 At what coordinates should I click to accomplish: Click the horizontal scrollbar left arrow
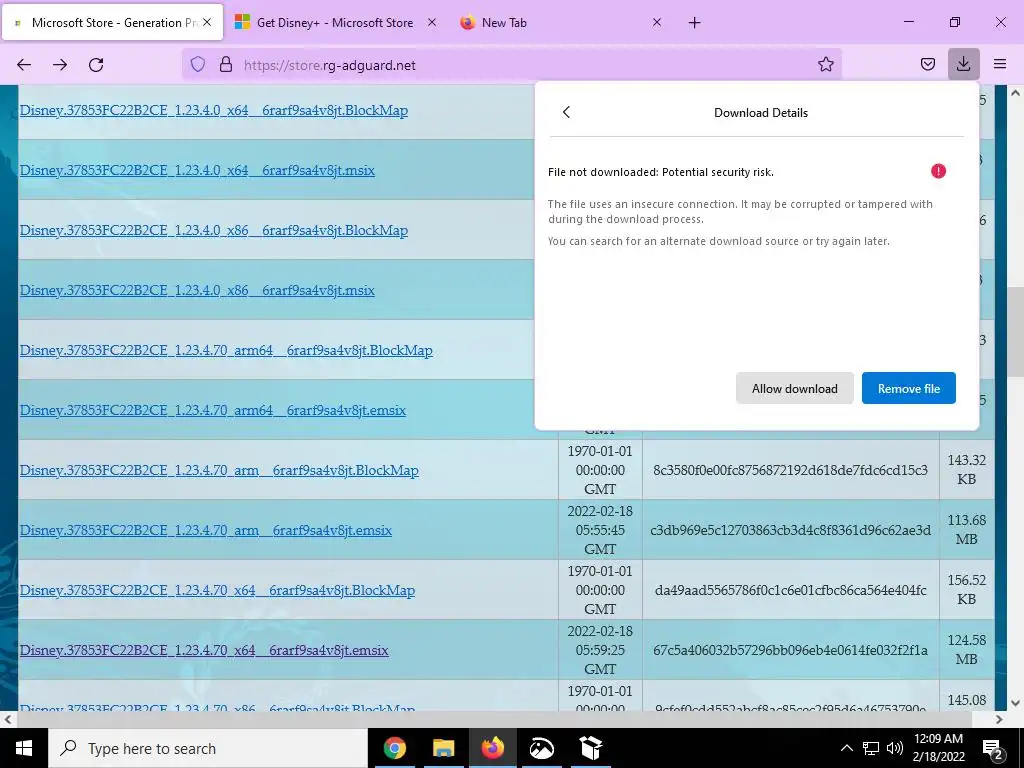7,720
